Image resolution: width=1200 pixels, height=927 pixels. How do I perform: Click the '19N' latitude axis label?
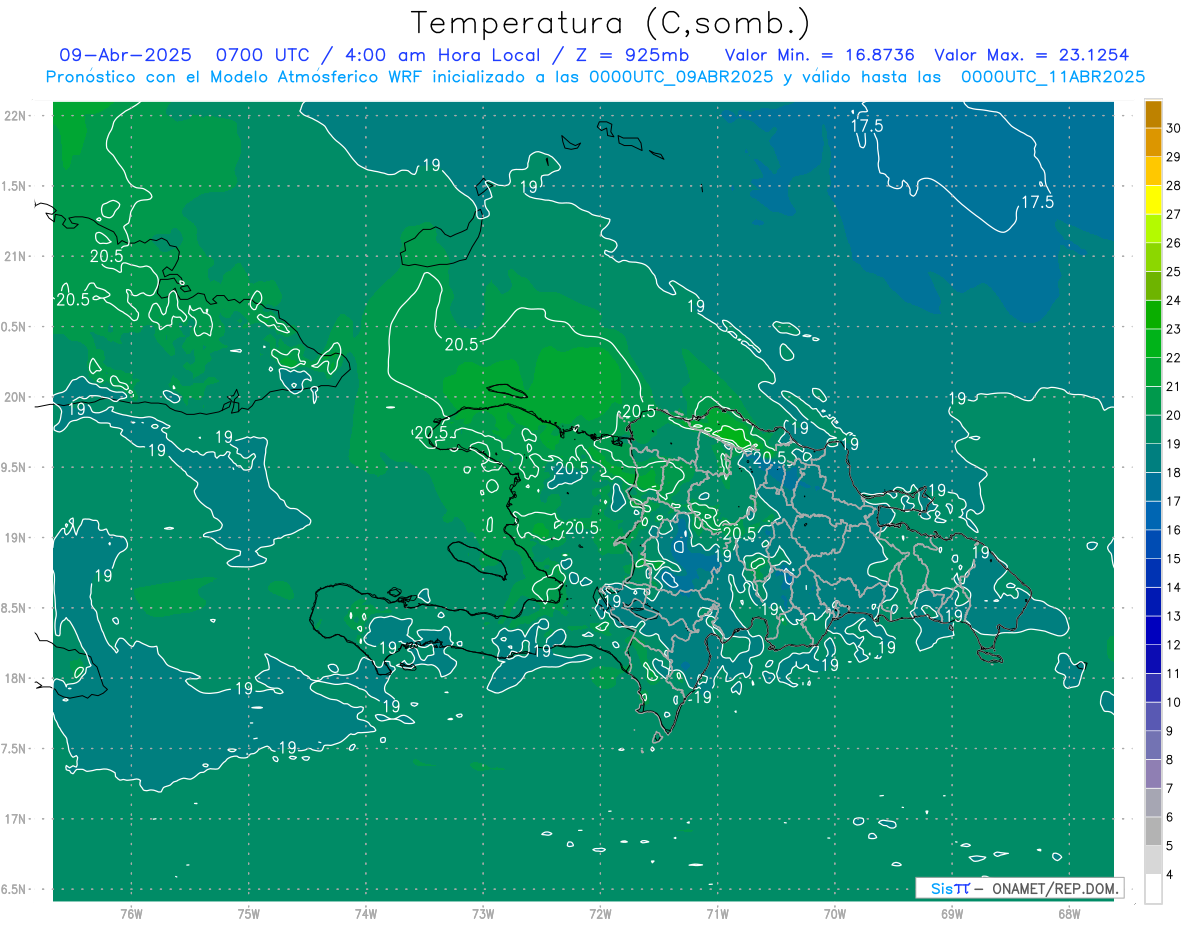(x=15, y=538)
